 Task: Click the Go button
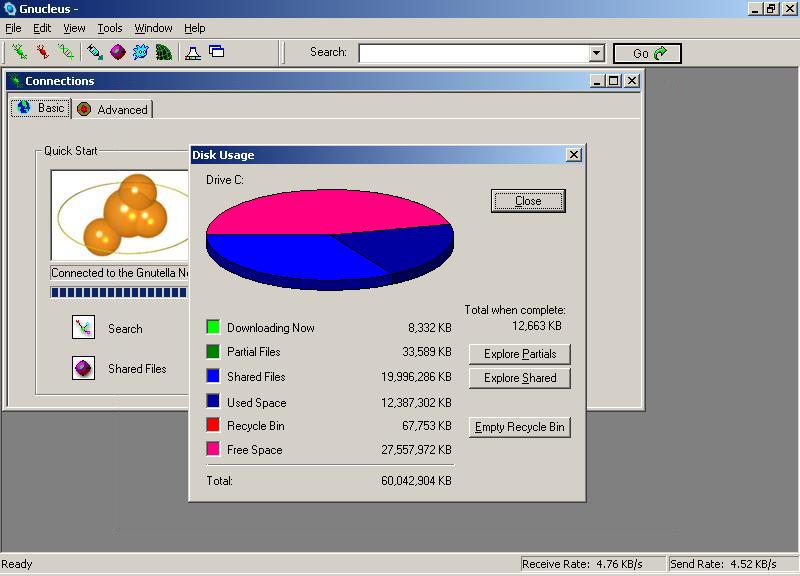coord(647,53)
